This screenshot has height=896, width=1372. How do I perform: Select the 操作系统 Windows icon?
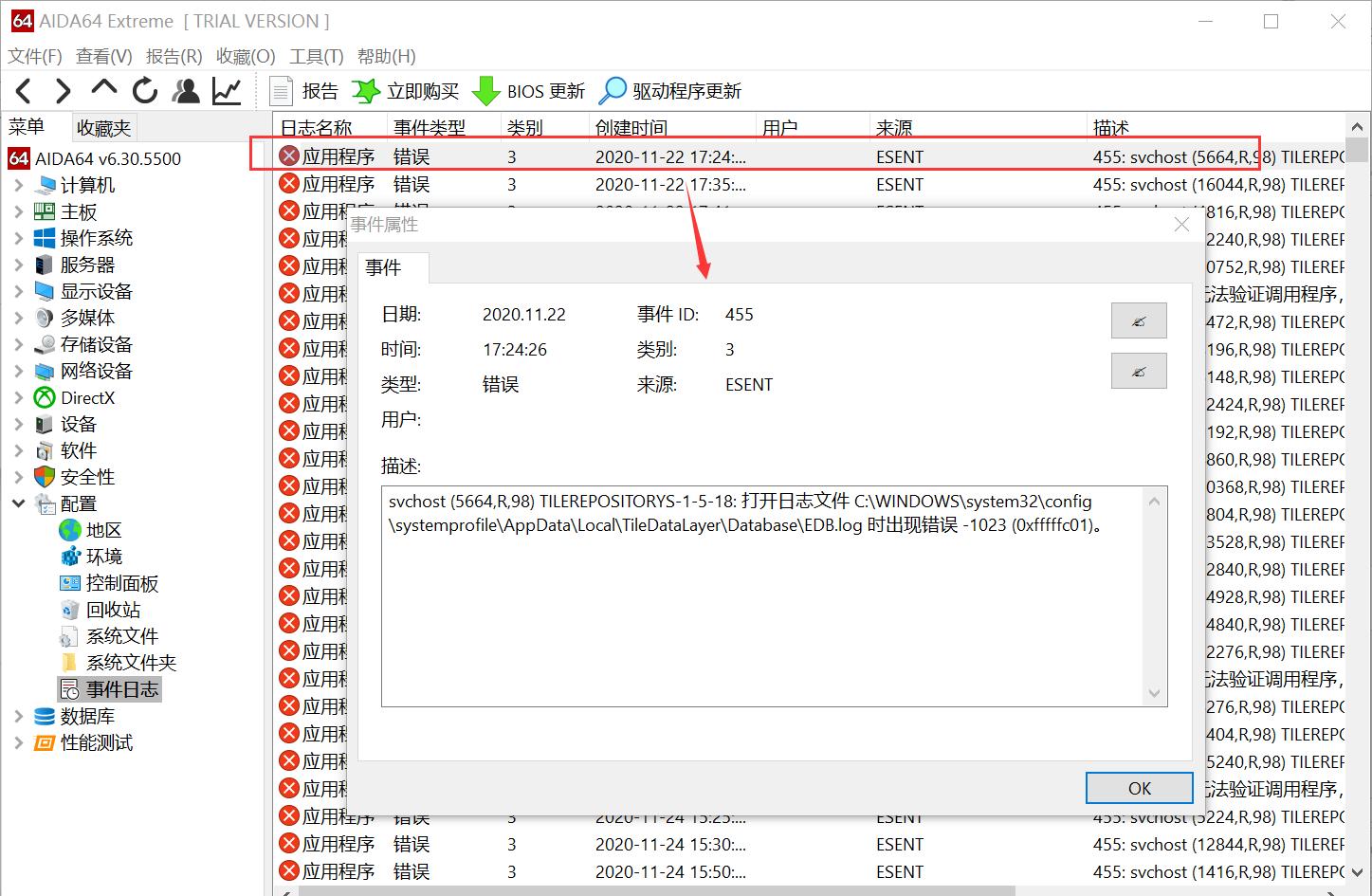tap(44, 238)
